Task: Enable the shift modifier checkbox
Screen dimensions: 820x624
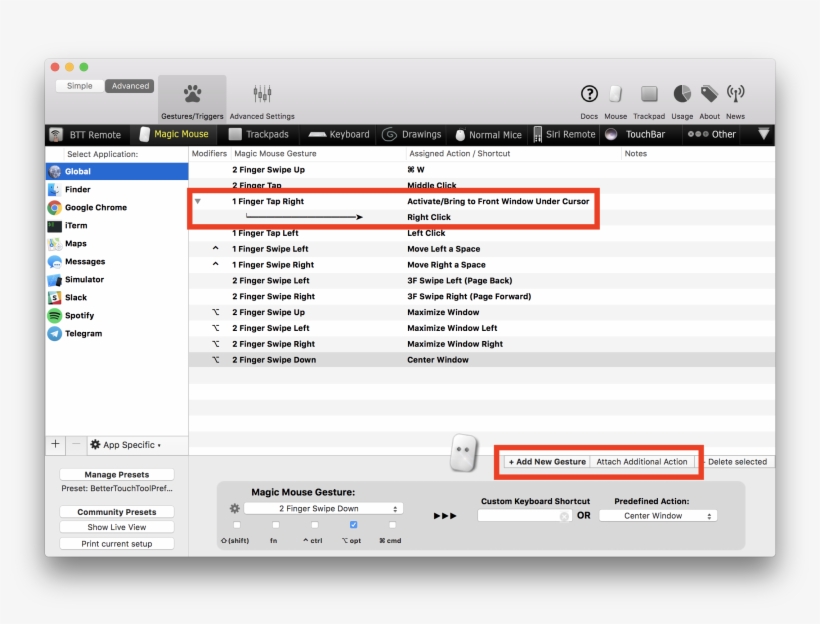Action: (237, 525)
